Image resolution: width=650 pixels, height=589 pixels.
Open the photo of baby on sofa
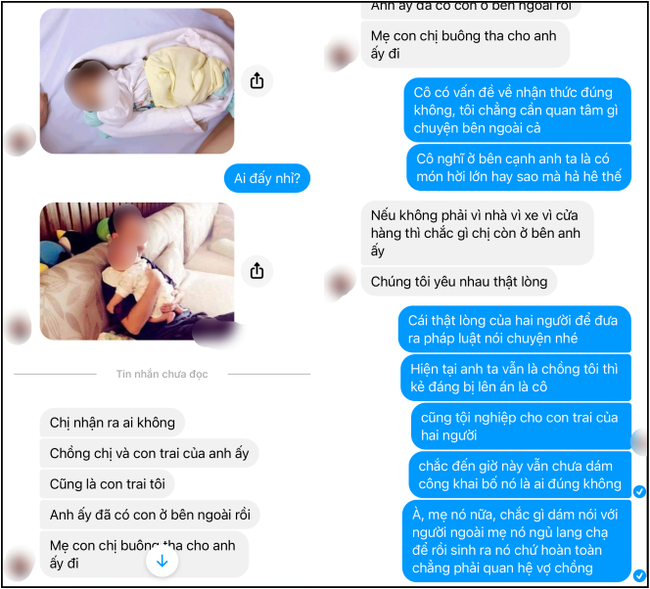tap(137, 271)
